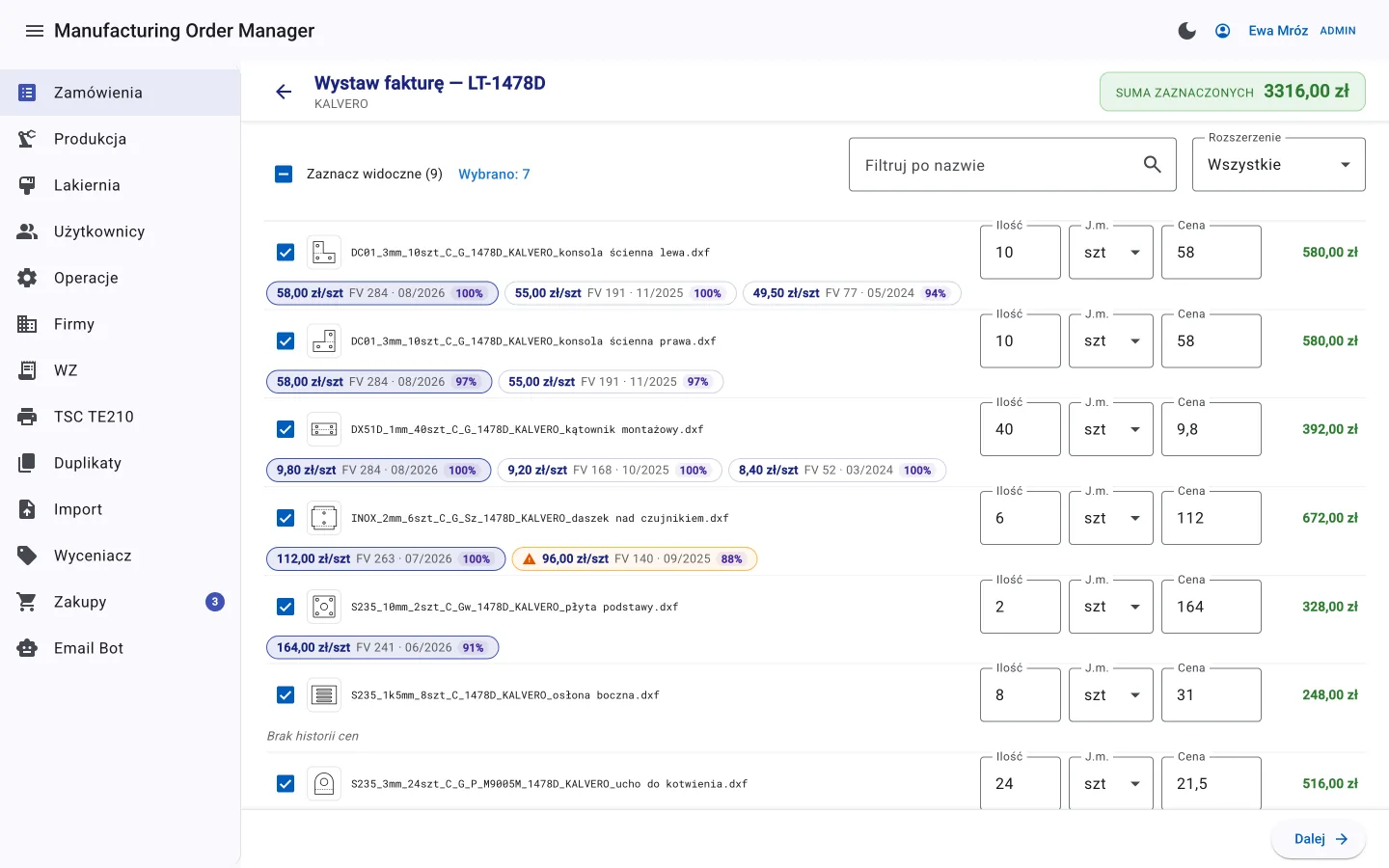
Task: Go back with the arrow icon
Action: point(284,92)
